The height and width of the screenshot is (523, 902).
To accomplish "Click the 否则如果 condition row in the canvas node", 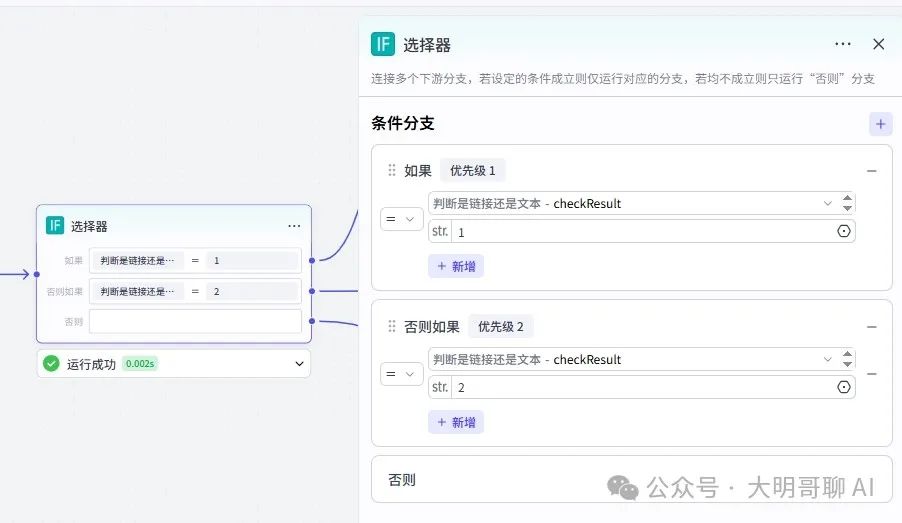I will [x=196, y=291].
